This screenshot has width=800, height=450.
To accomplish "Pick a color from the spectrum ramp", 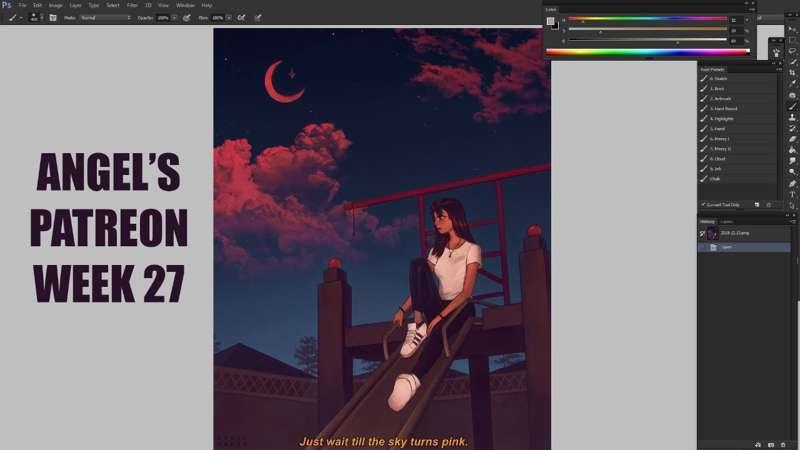I will 648,52.
